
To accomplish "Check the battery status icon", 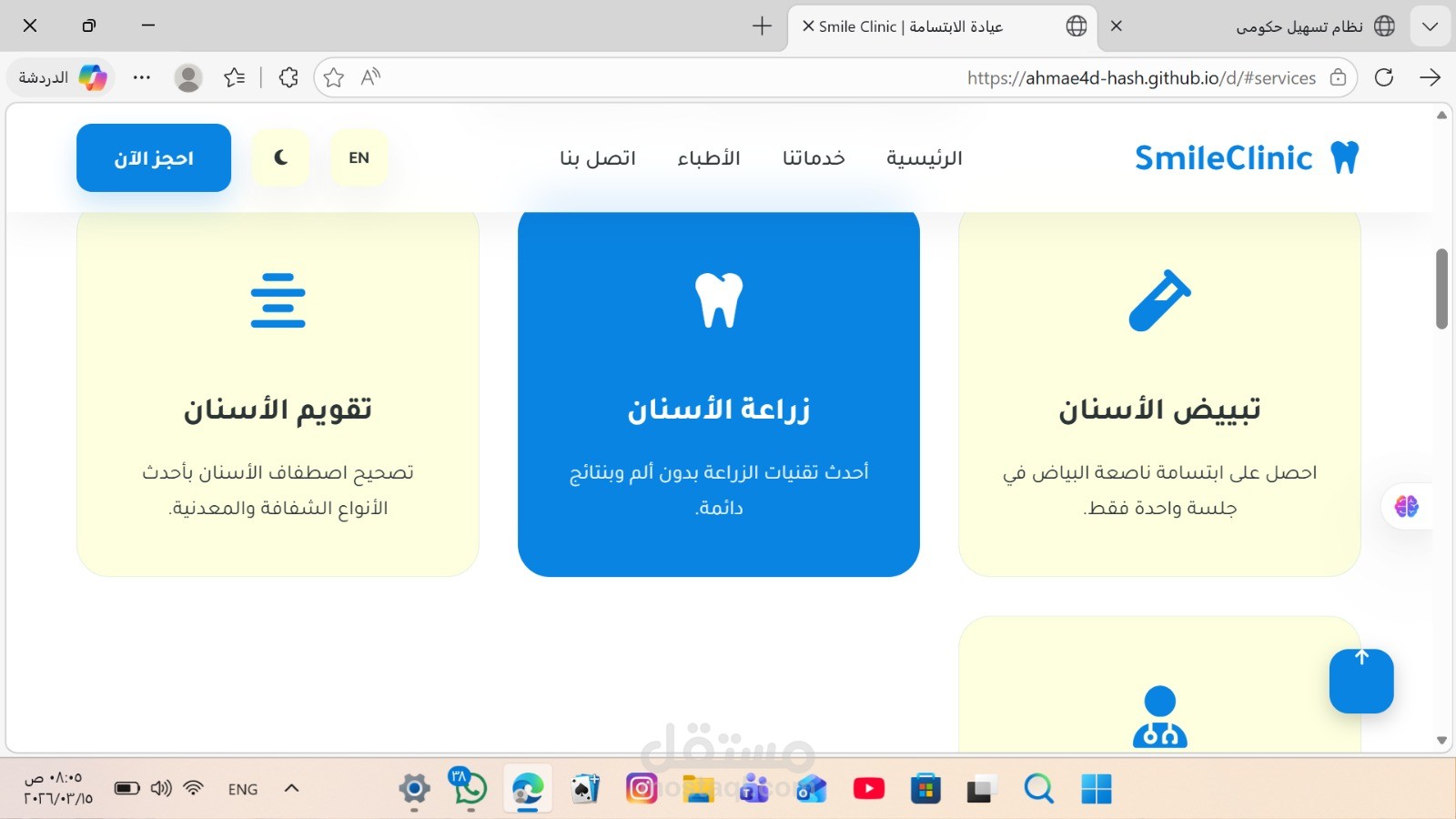I will 126,788.
